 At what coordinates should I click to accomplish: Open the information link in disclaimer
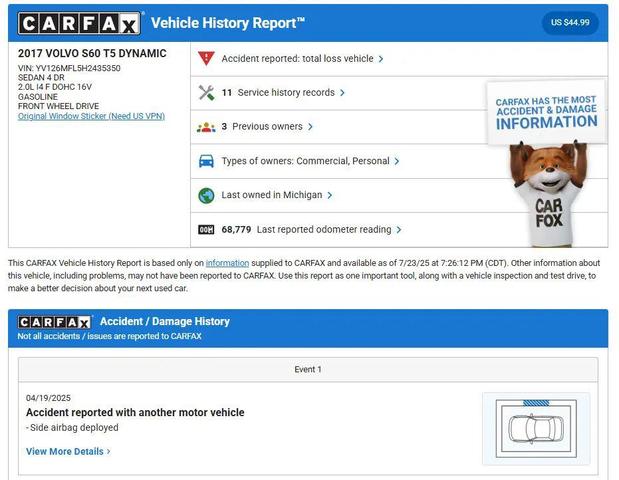[227, 263]
